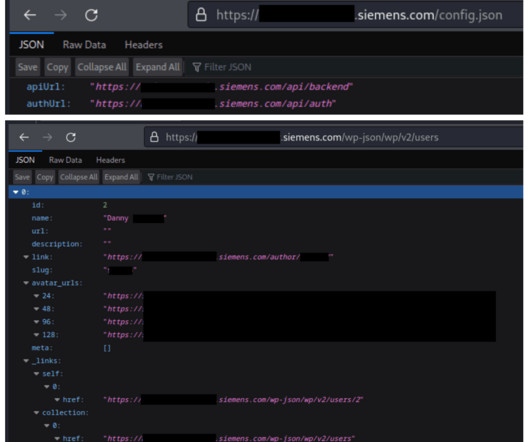Switch to the JSON tab in the config.json viewer
Image resolution: width=530 pixels, height=442 pixels.
(x=31, y=45)
